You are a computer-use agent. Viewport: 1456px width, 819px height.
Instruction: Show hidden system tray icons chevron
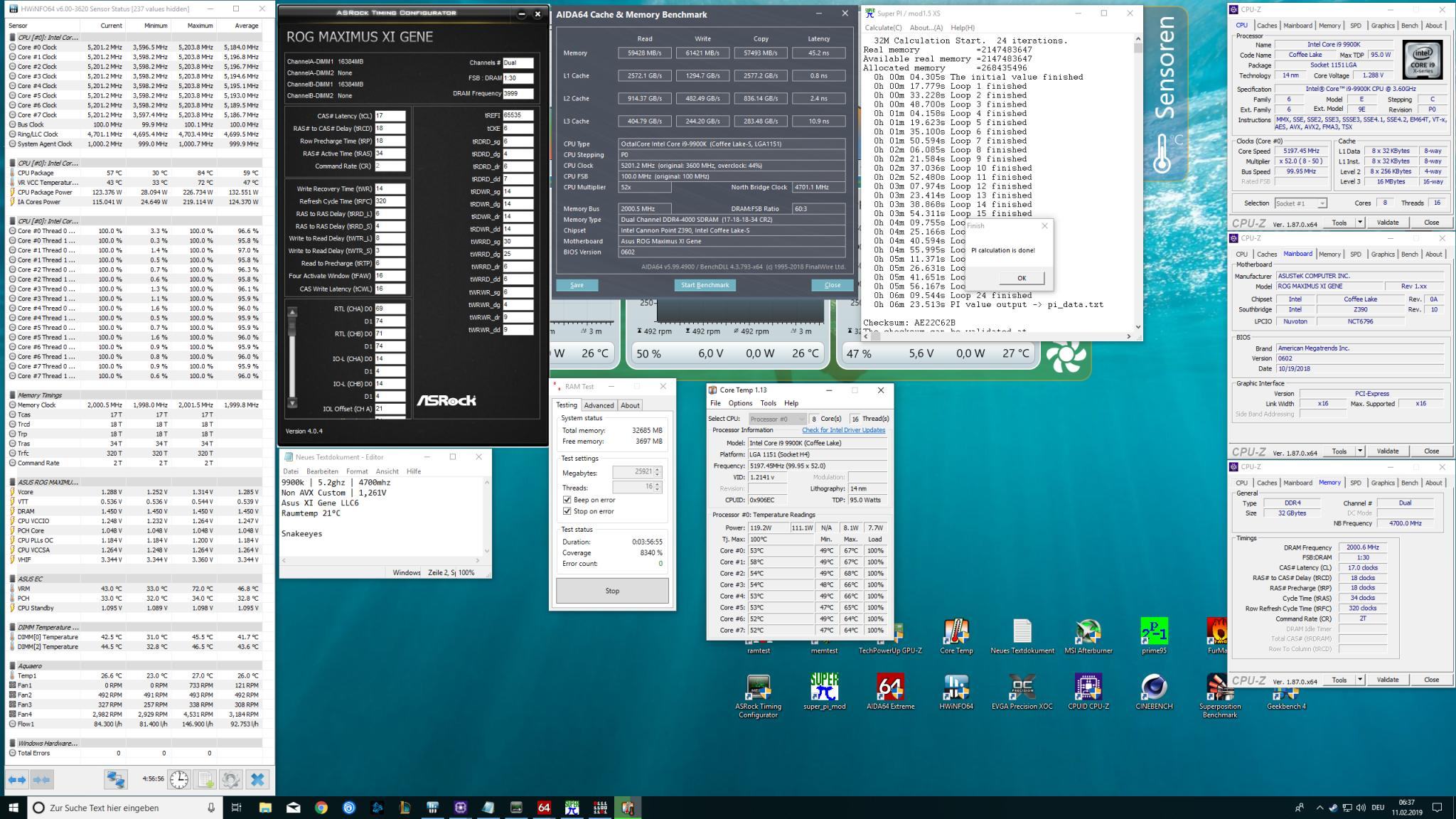tap(1320, 808)
